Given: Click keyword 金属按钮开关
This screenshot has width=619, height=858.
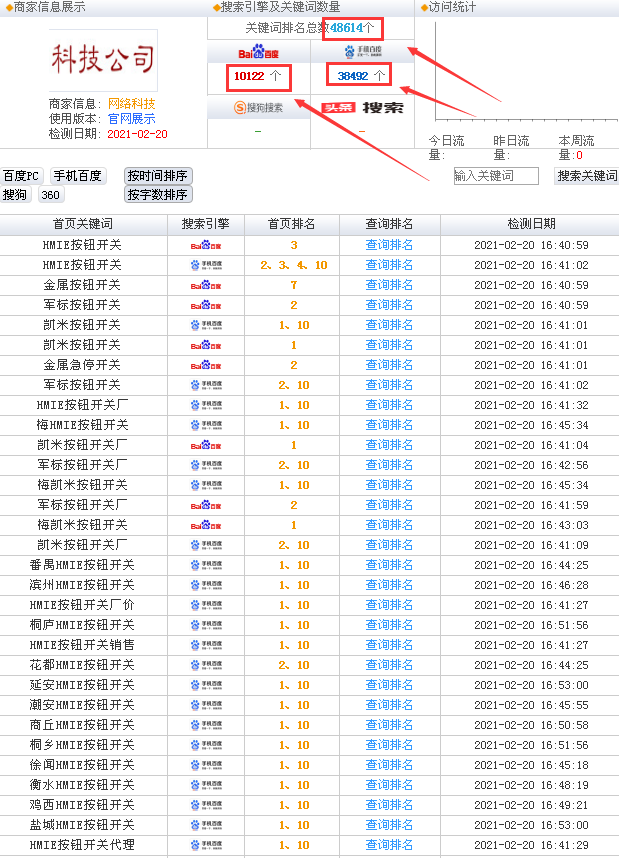Looking at the screenshot, I should point(82,285).
